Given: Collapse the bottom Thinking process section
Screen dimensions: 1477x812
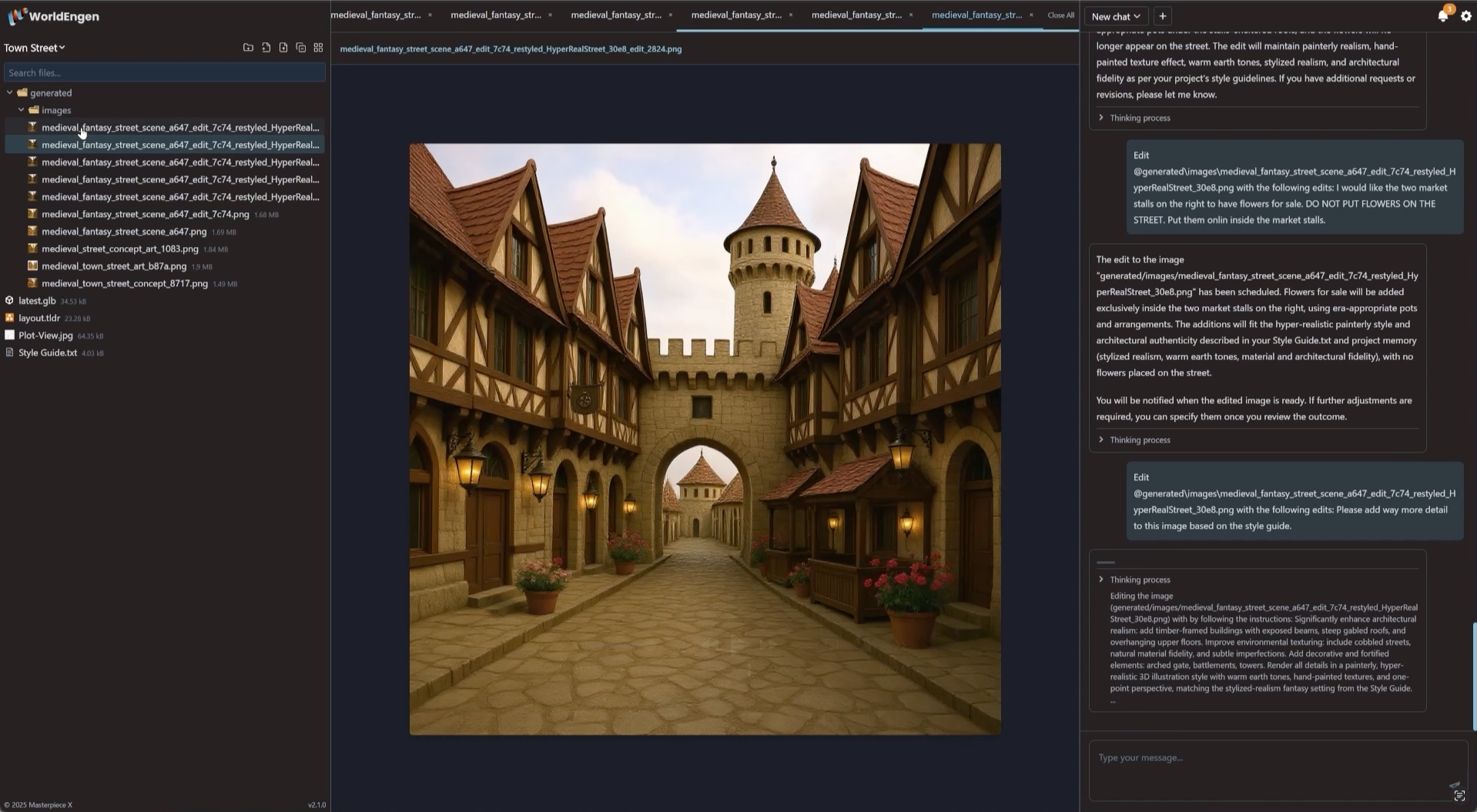Looking at the screenshot, I should click(x=1101, y=580).
